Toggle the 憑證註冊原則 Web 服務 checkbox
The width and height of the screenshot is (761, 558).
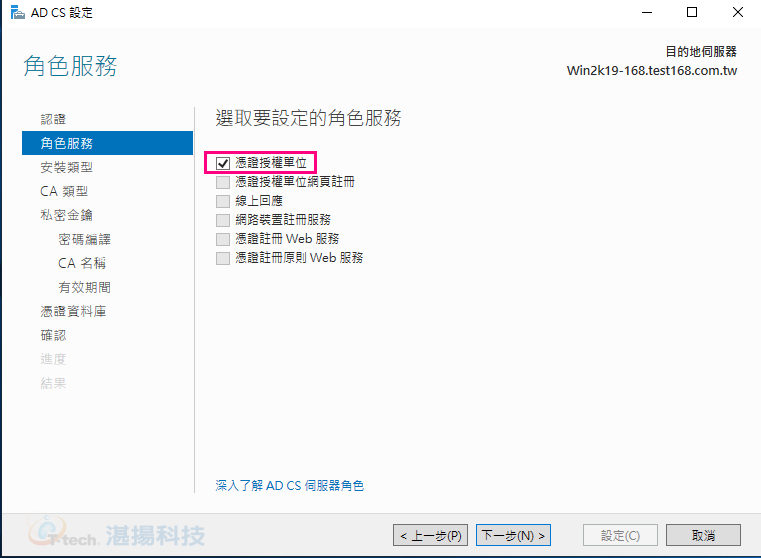coord(223,258)
